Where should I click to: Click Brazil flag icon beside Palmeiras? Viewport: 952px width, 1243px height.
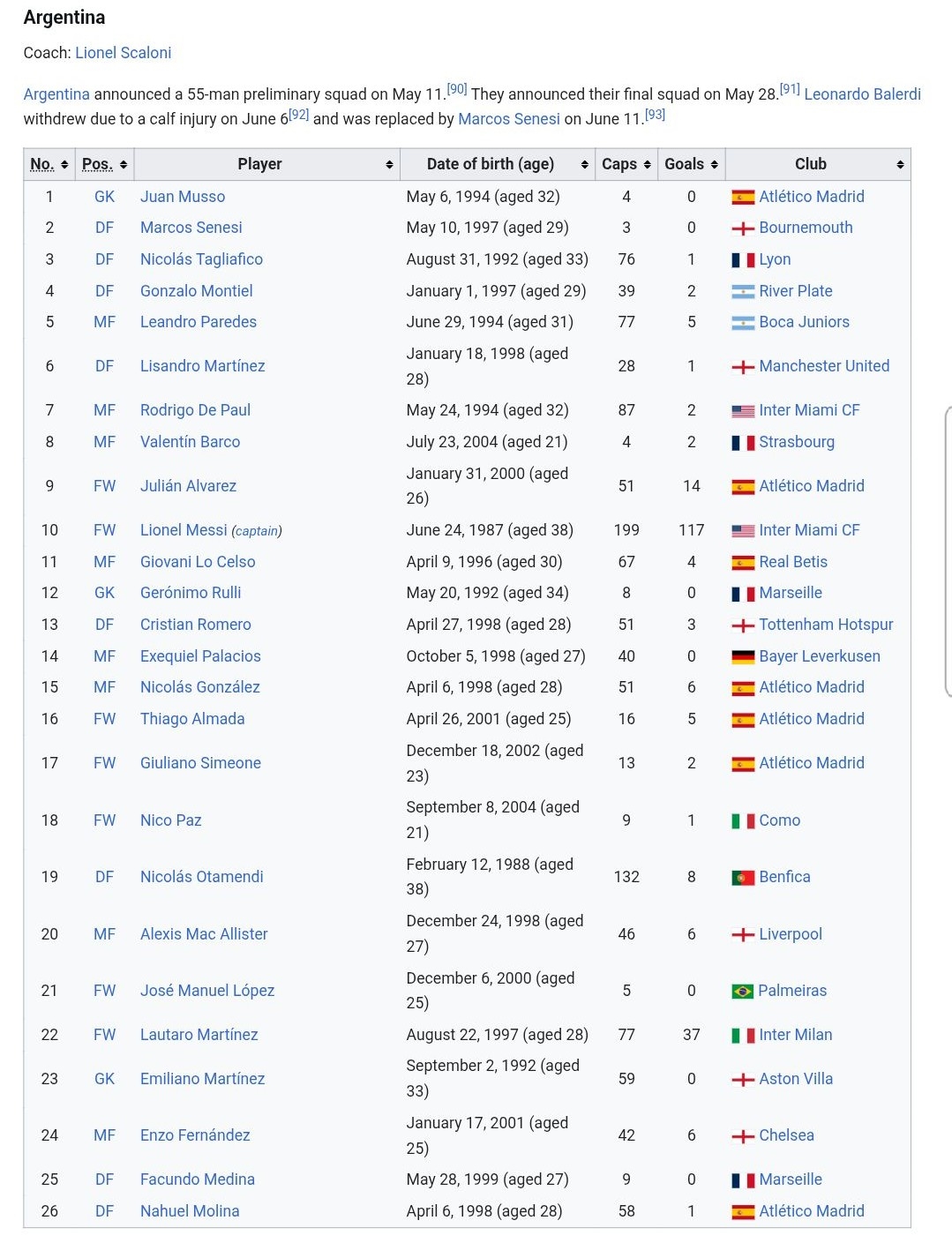(743, 992)
